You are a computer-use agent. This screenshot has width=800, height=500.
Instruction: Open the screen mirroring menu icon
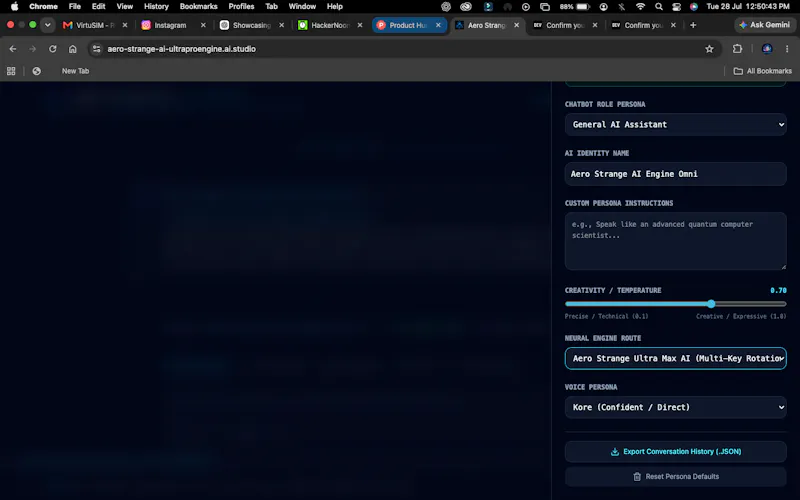point(545,7)
